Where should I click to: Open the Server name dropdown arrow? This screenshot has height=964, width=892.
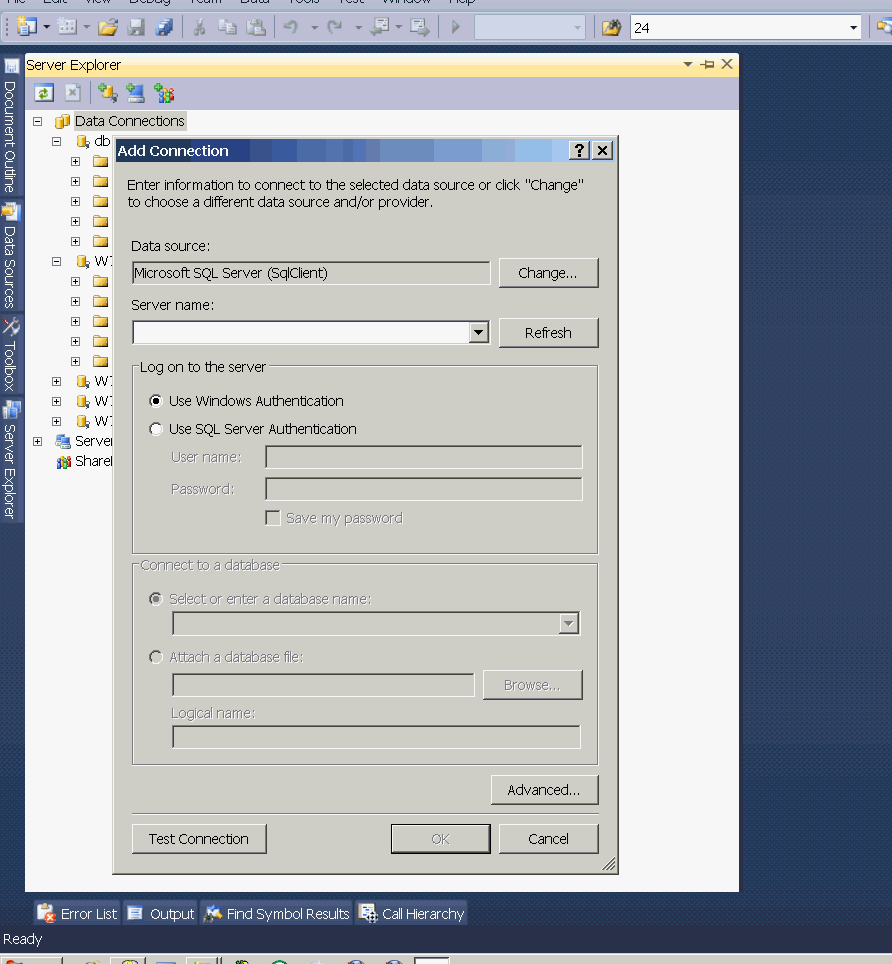(478, 333)
